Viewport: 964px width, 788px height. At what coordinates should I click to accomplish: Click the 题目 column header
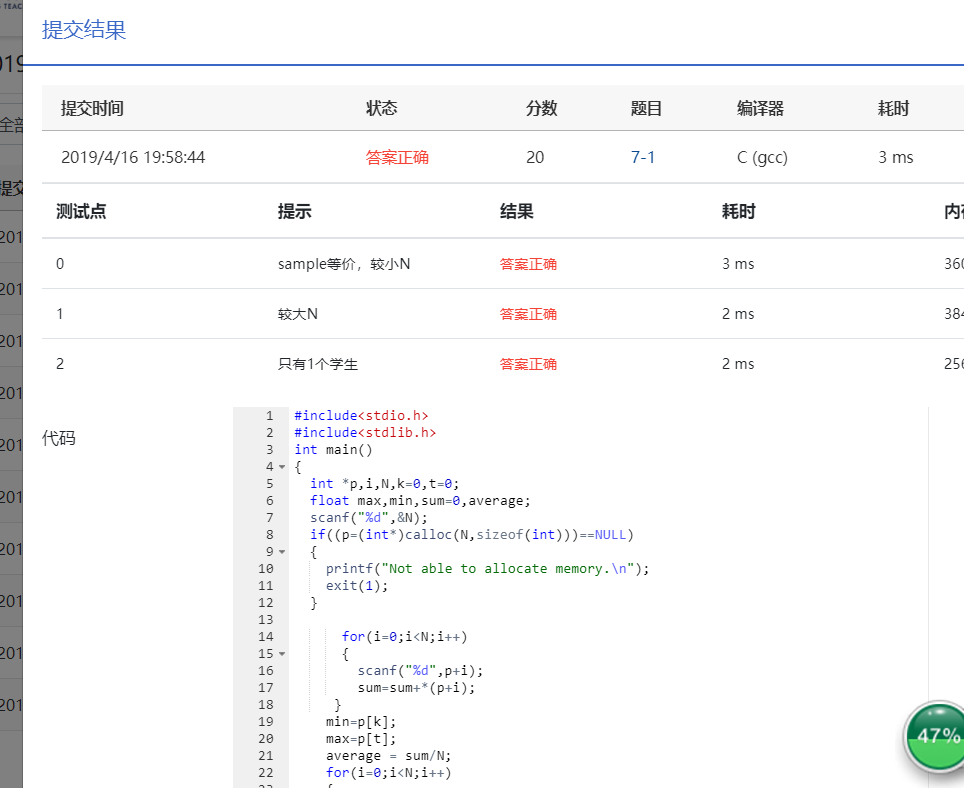[x=646, y=108]
